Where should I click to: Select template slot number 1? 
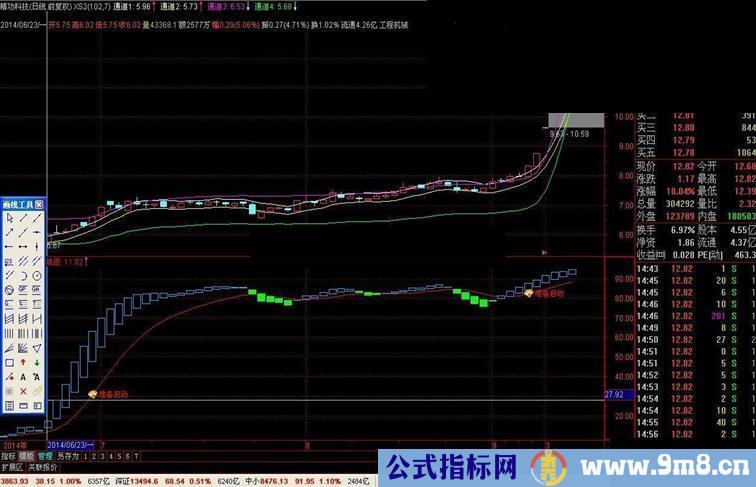pos(85,455)
